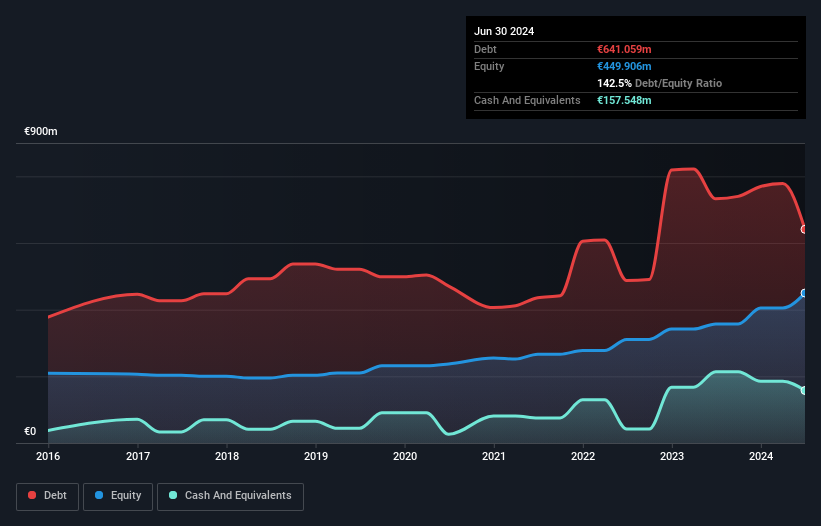Viewport: 821px width, 526px height.
Task: Select the 2024 x-axis label
Action: (x=761, y=456)
